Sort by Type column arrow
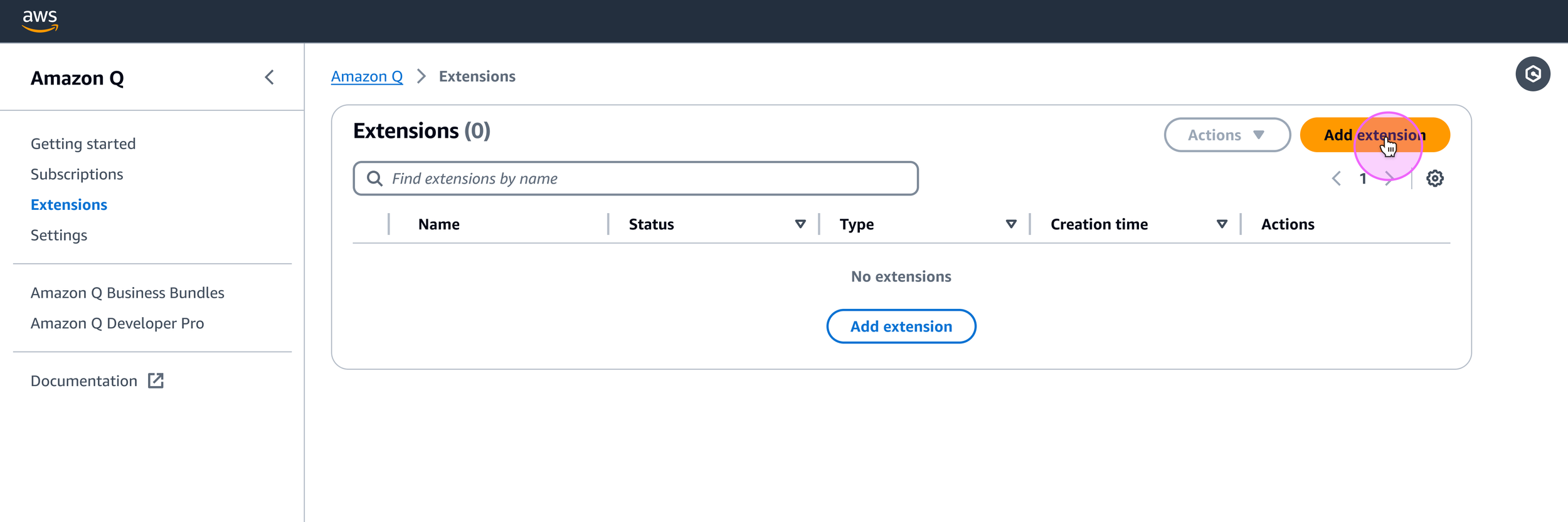The height and width of the screenshot is (522, 1568). click(1010, 224)
